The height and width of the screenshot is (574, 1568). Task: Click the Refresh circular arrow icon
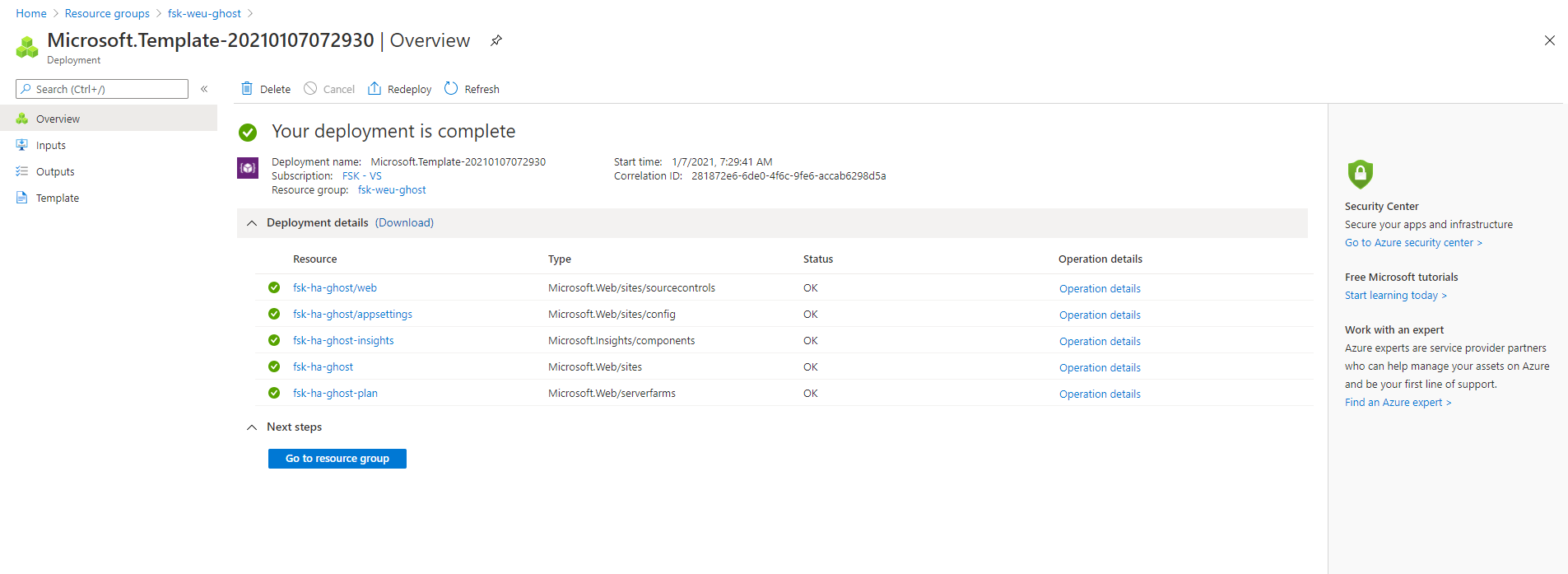[451, 89]
